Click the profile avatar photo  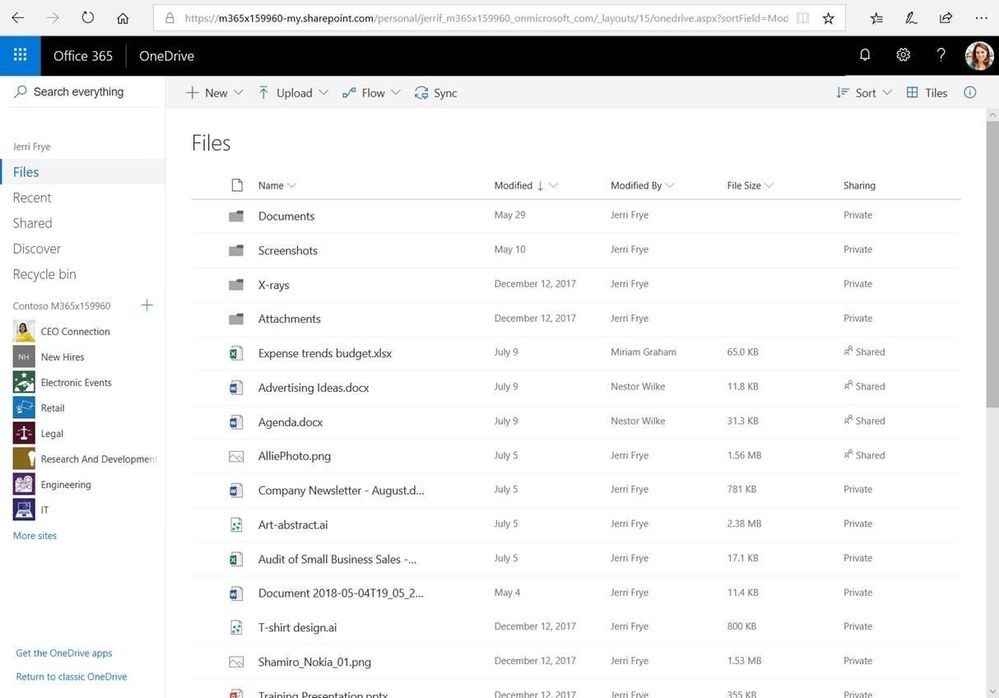point(977,55)
